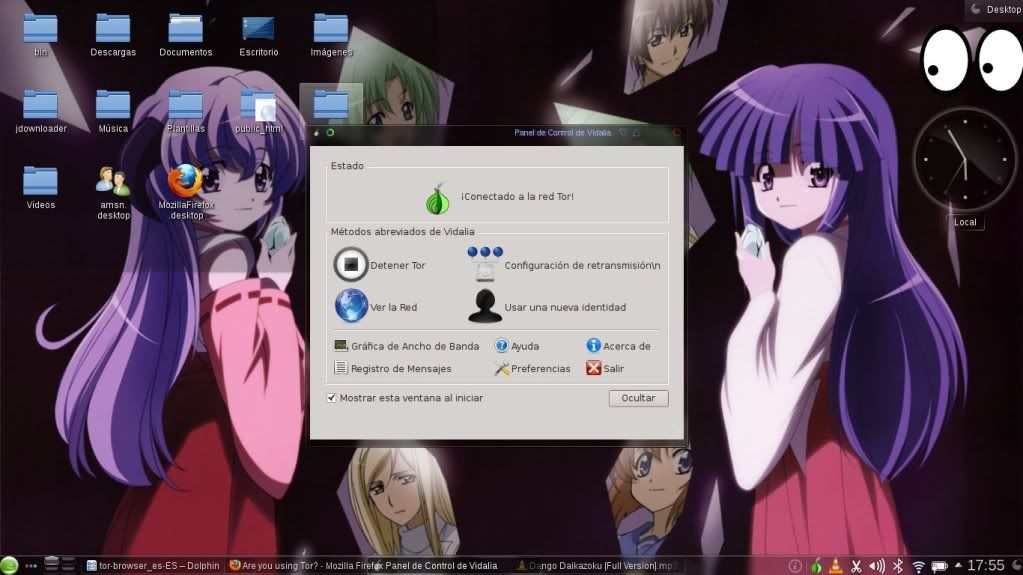
Task: Open the bin folder on desktop
Action: (40, 35)
